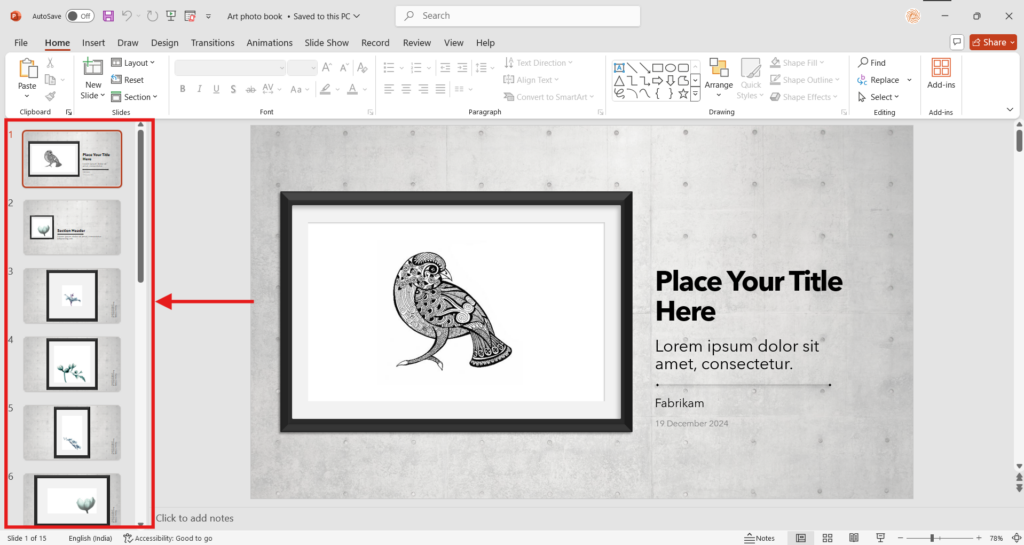Viewport: 1024px width, 545px height.
Task: Toggle Italic text formatting
Action: tap(200, 89)
